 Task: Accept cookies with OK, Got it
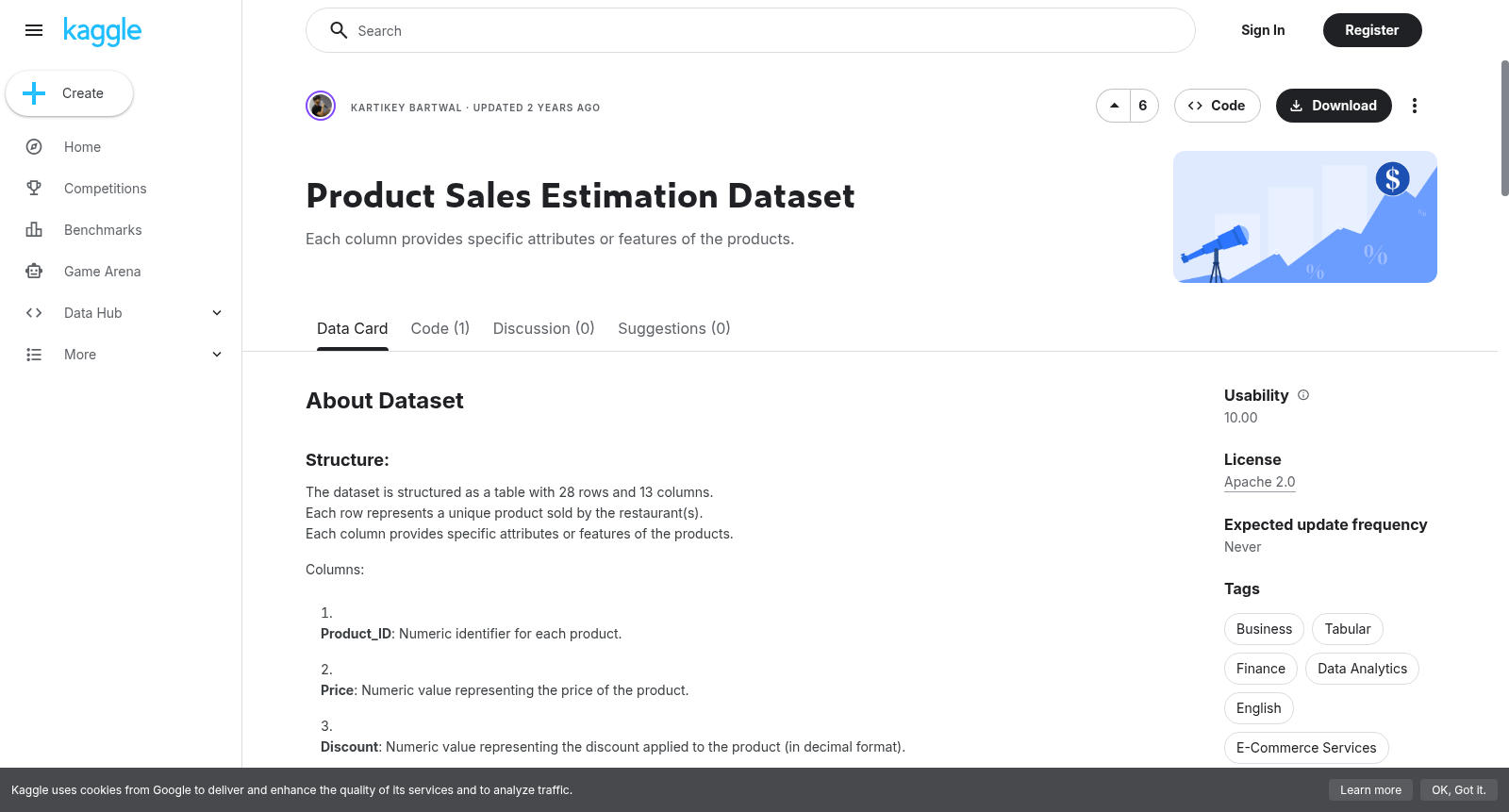pyautogui.click(x=1458, y=790)
